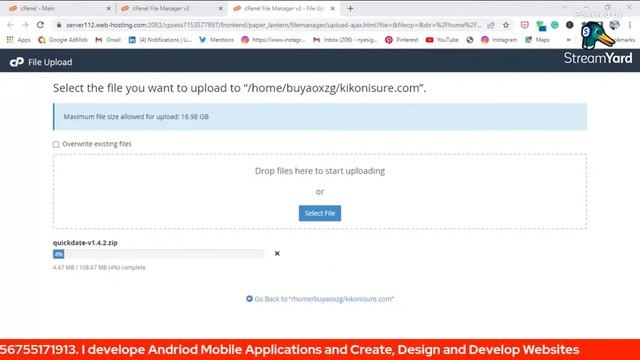Click the quickdate upload progress bar

pyautogui.click(x=158, y=254)
